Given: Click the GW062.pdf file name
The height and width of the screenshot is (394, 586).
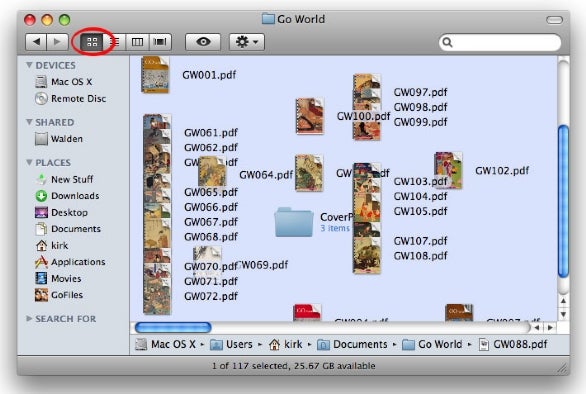Looking at the screenshot, I should click(211, 147).
